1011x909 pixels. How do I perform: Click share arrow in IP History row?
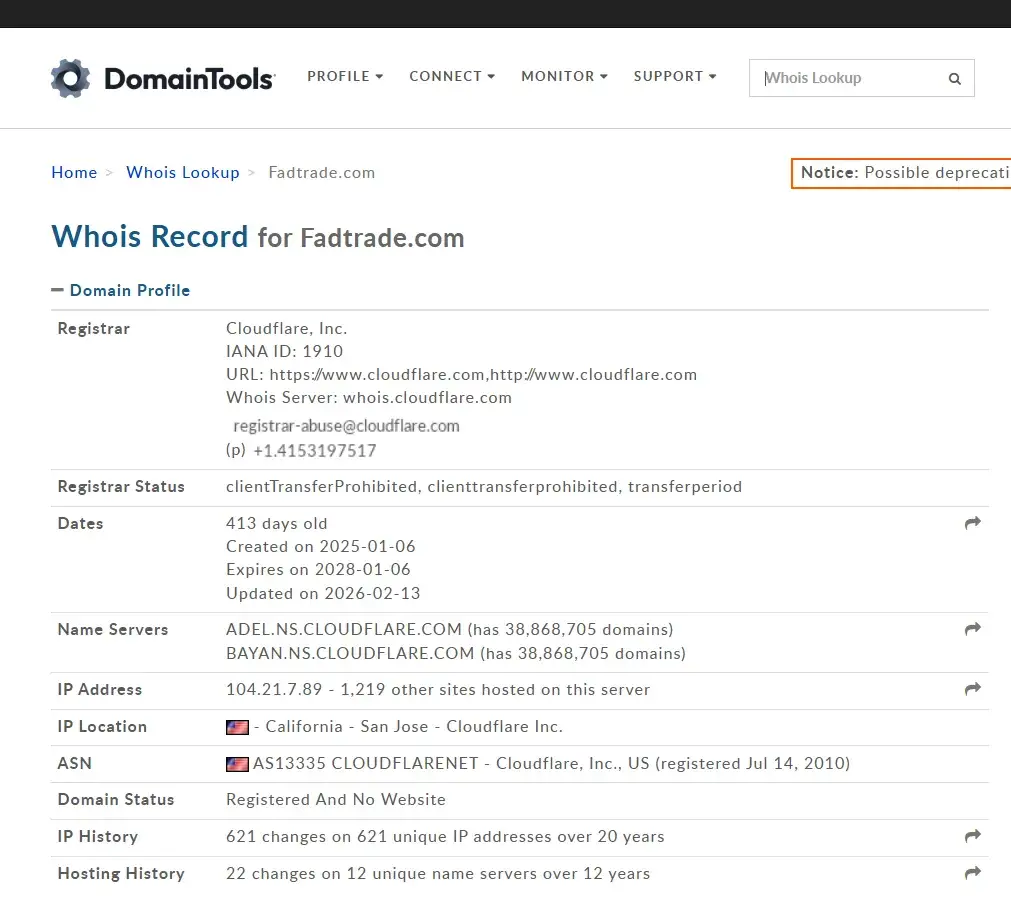[973, 836]
